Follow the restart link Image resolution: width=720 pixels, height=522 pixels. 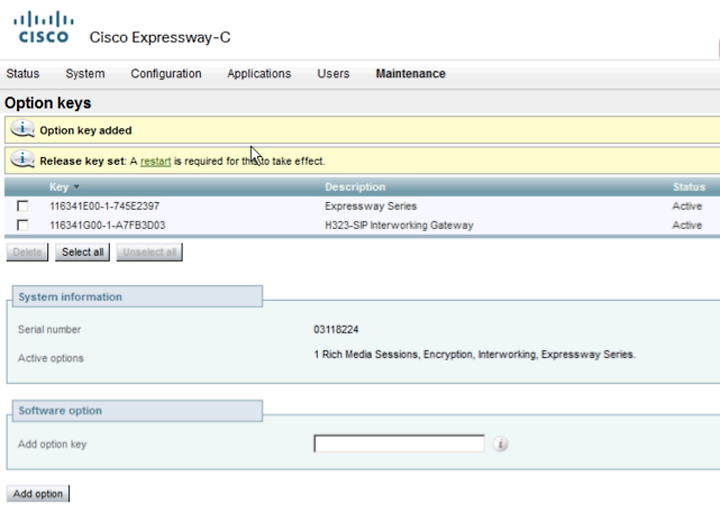point(156,161)
